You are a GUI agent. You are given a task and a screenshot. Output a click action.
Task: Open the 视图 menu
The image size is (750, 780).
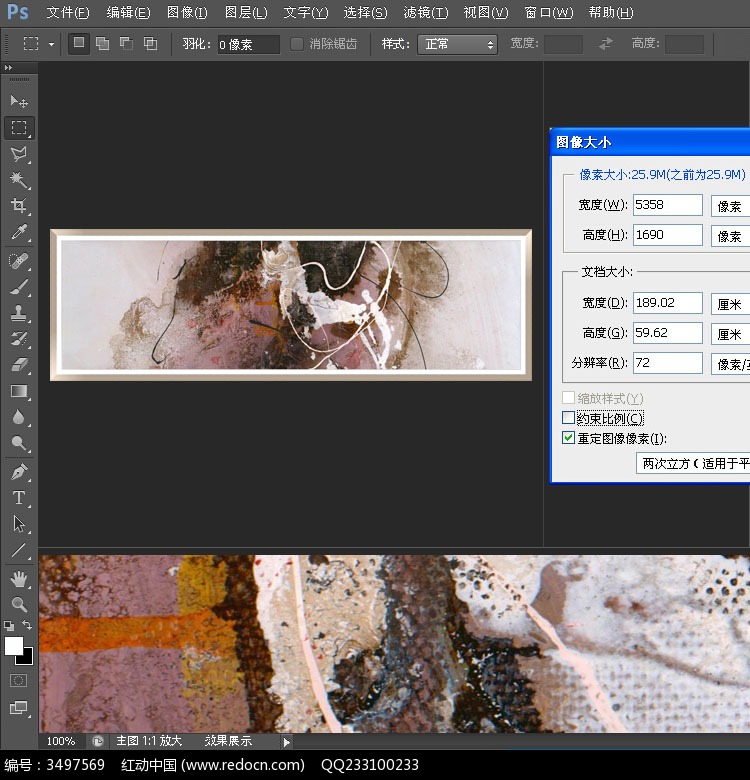[x=485, y=12]
